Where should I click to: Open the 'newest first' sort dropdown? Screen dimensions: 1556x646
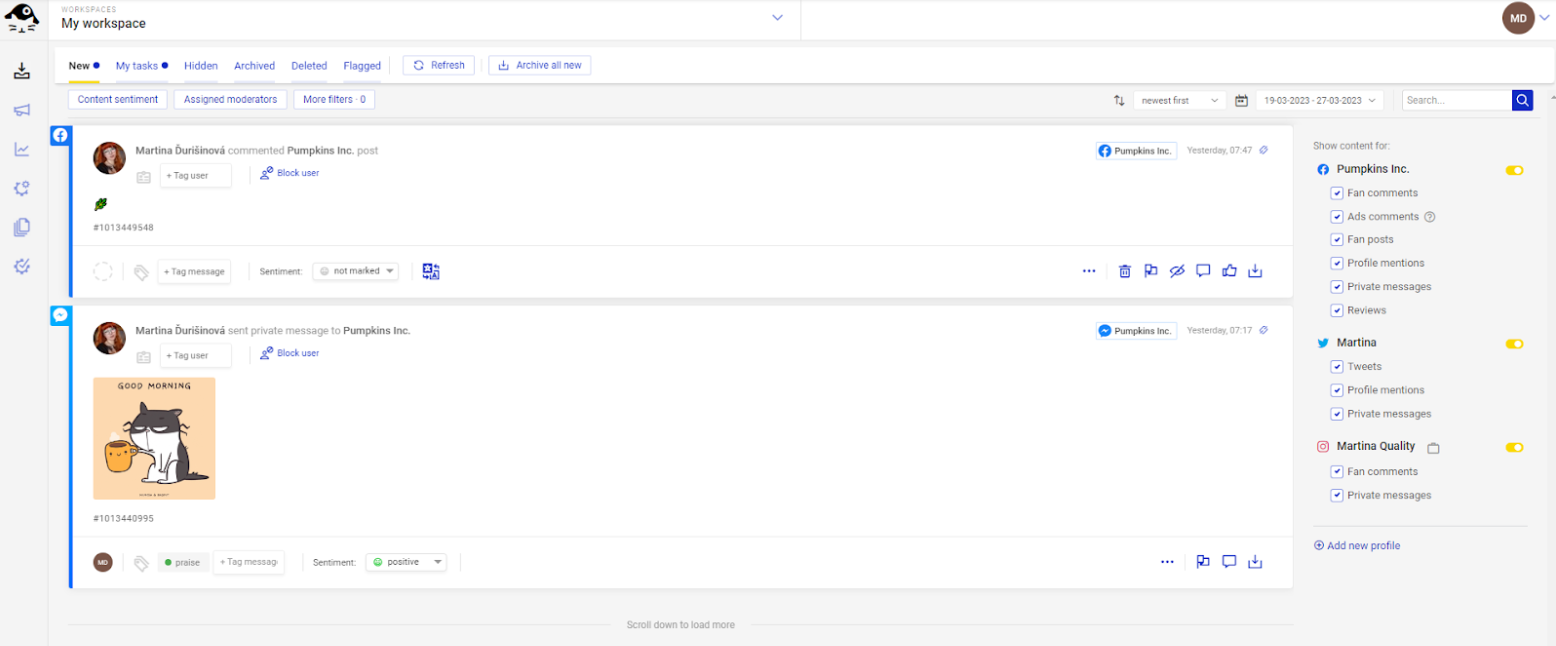point(1179,100)
